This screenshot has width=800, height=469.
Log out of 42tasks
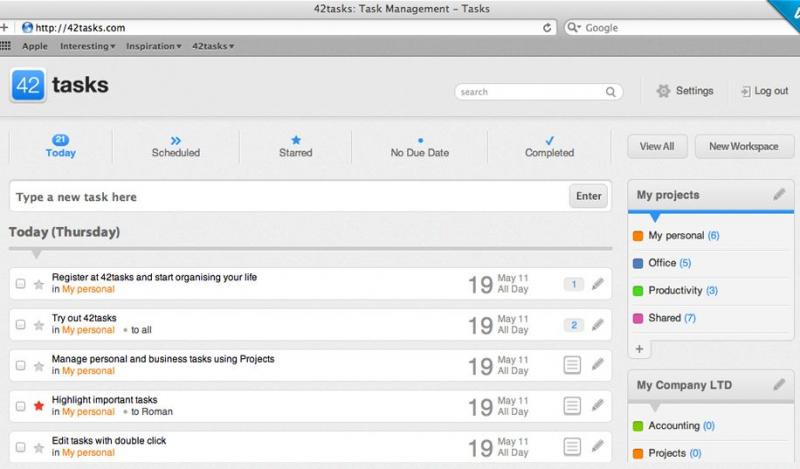pyautogui.click(x=764, y=91)
